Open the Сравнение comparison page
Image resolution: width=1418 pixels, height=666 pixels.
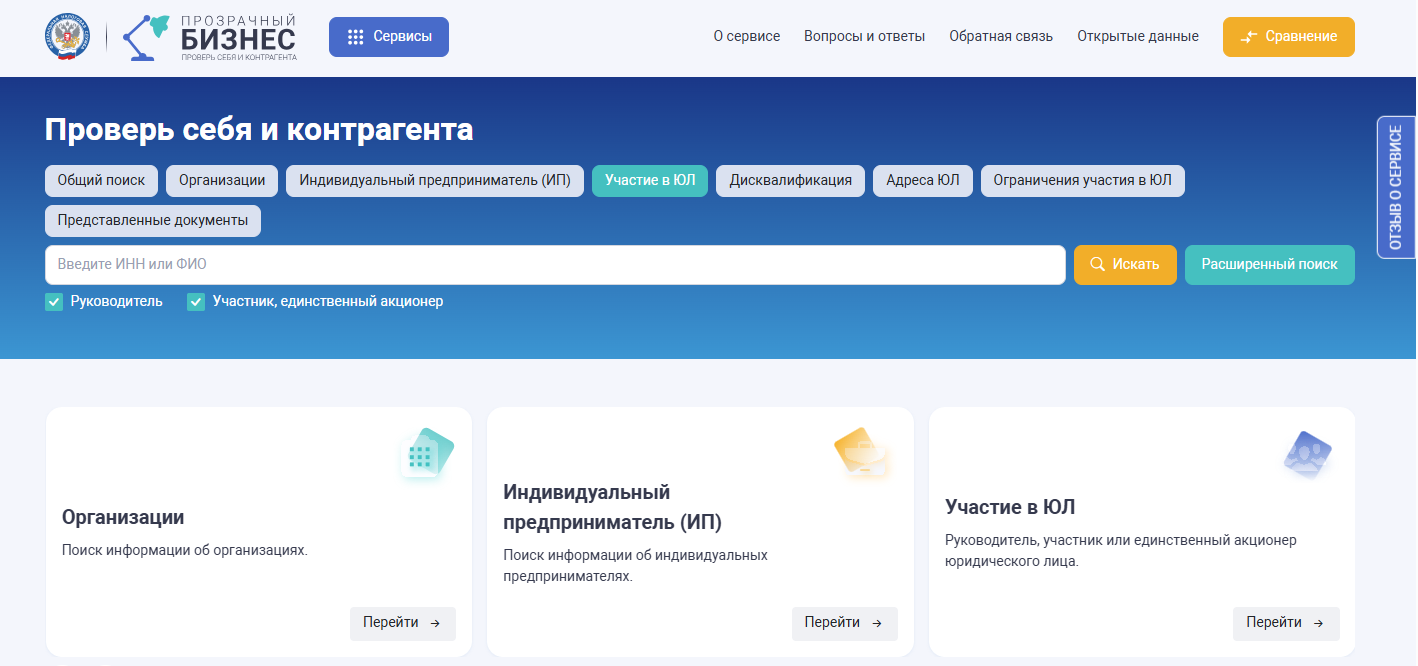tap(1288, 37)
